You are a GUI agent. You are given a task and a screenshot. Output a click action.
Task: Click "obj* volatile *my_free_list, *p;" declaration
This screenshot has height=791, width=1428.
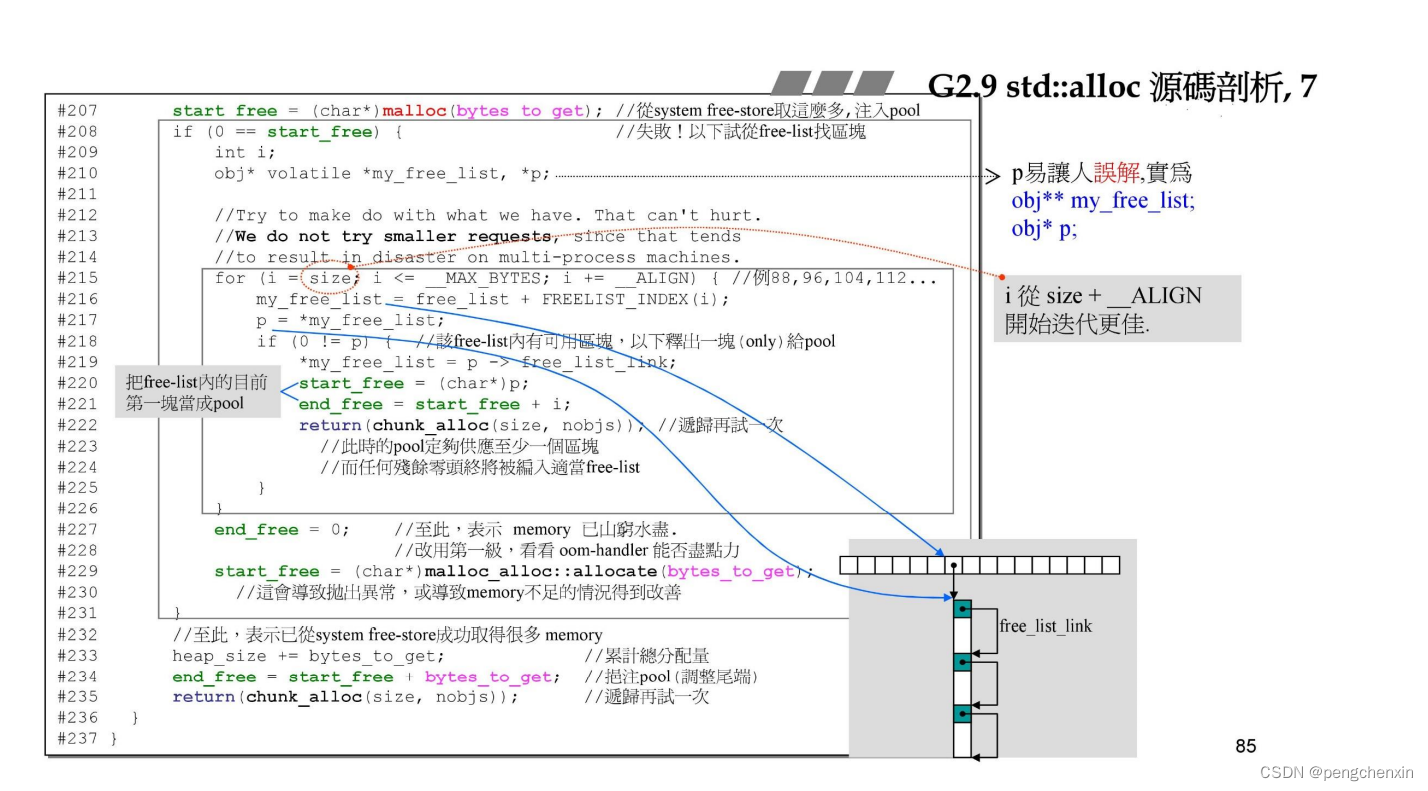[383, 174]
